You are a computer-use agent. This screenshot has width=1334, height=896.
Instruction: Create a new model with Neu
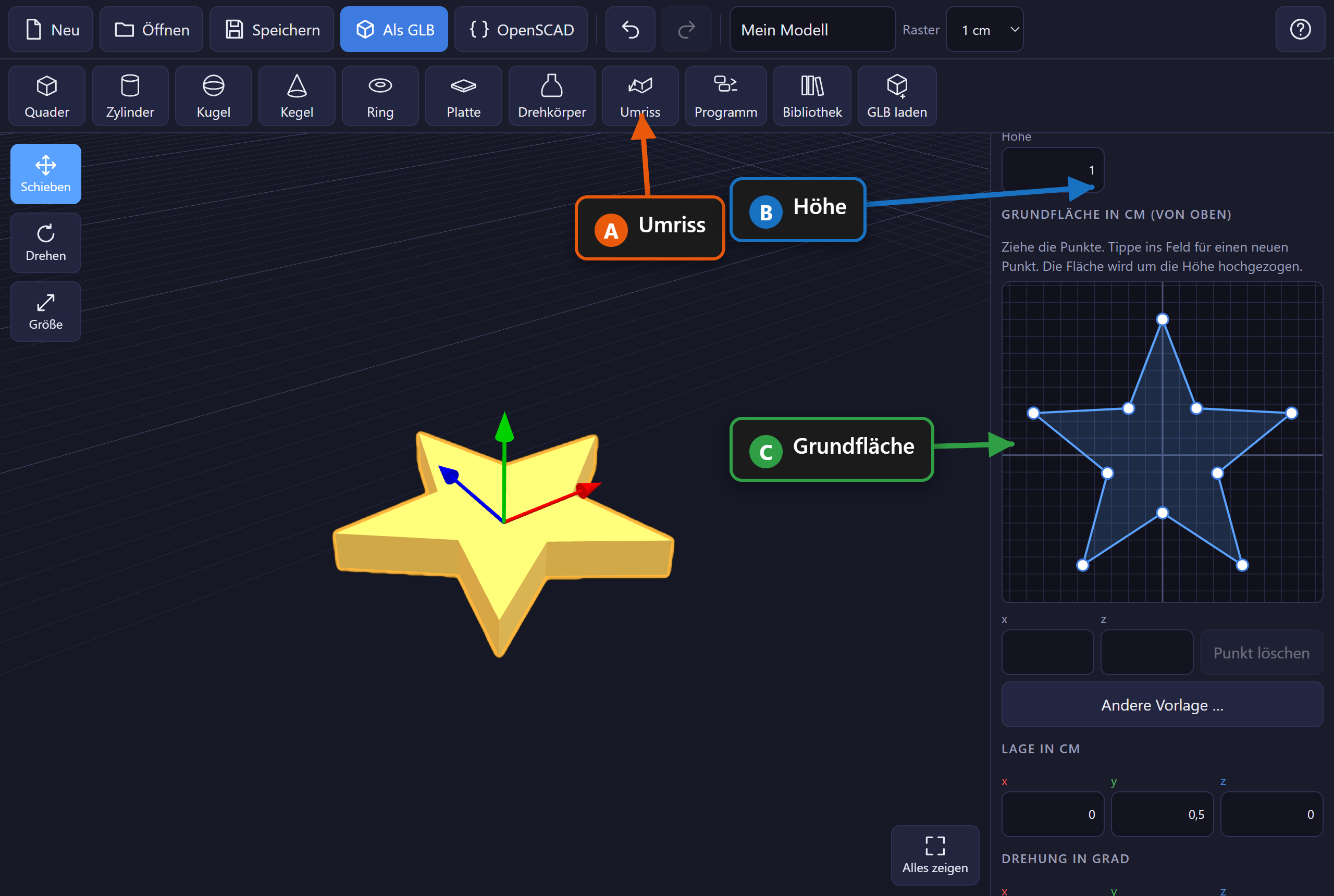coord(51,29)
